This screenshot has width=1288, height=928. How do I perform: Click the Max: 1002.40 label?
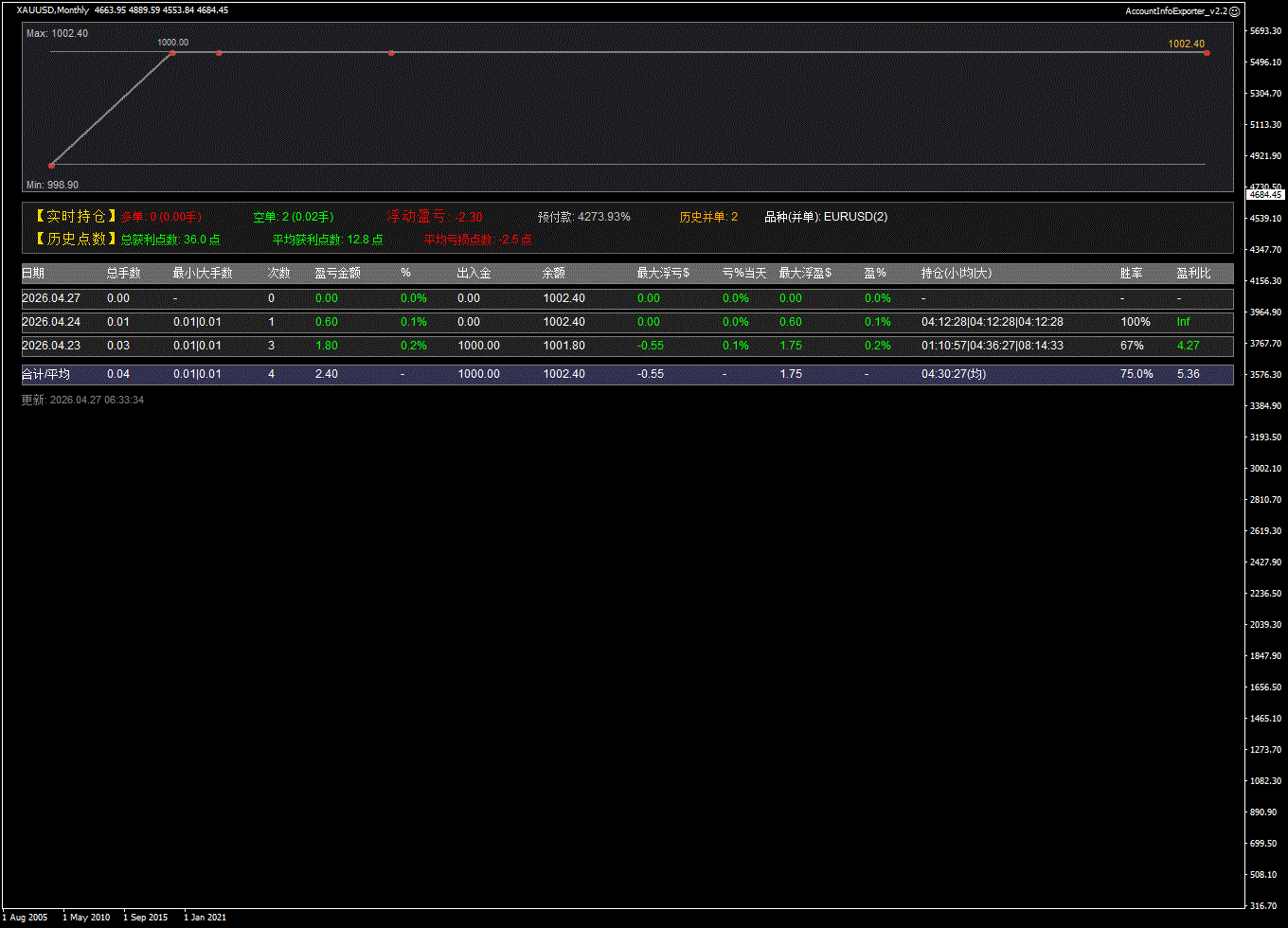click(57, 33)
